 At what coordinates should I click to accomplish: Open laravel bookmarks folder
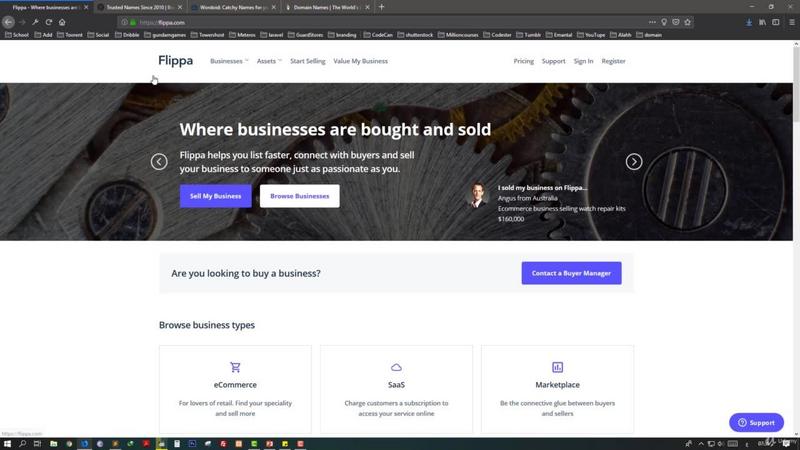[x=271, y=35]
